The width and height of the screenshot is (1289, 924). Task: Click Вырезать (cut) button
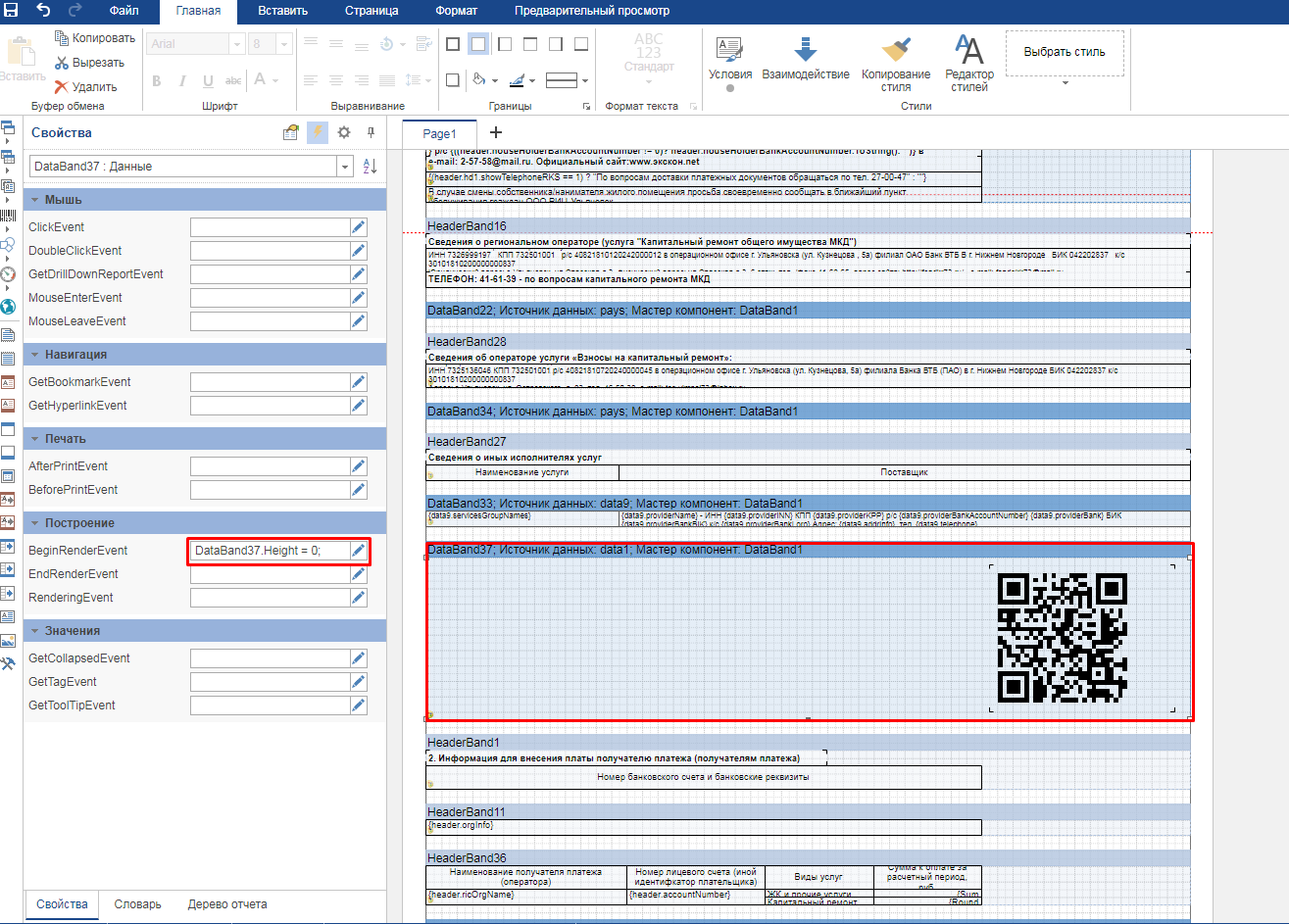pos(89,63)
